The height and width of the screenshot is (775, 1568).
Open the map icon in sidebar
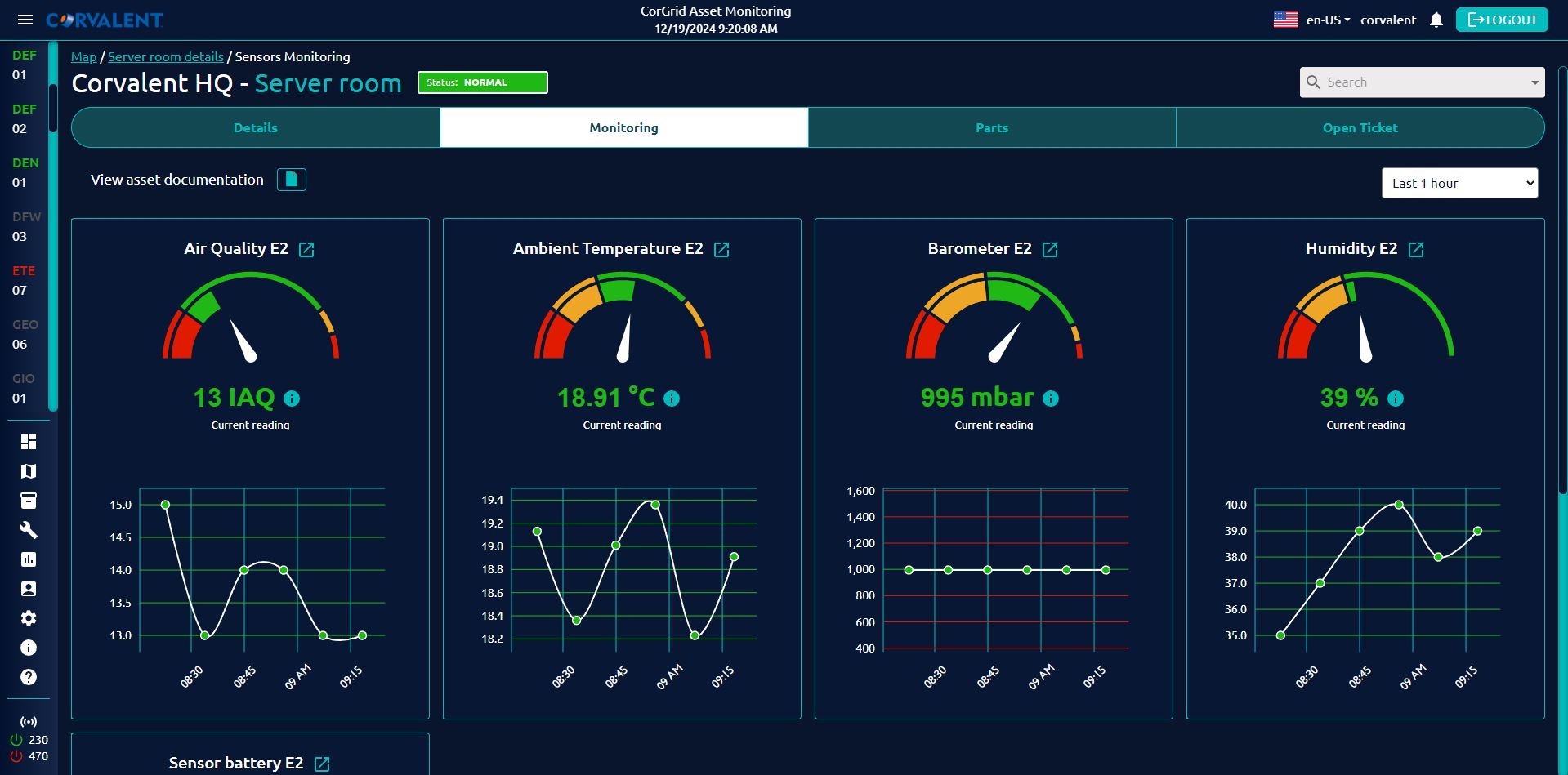[x=29, y=471]
